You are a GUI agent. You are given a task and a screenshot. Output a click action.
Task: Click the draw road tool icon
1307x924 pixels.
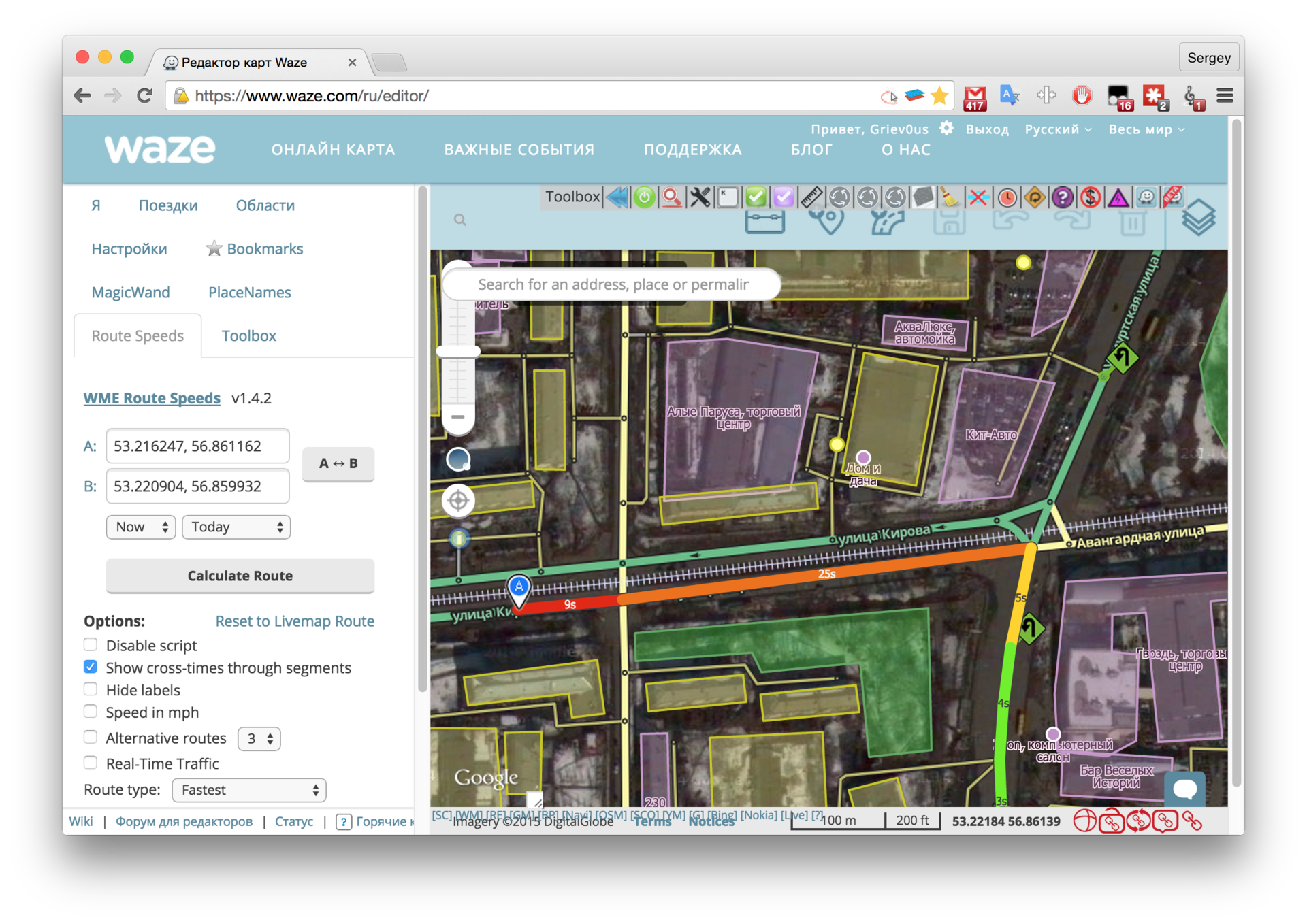coord(888,221)
